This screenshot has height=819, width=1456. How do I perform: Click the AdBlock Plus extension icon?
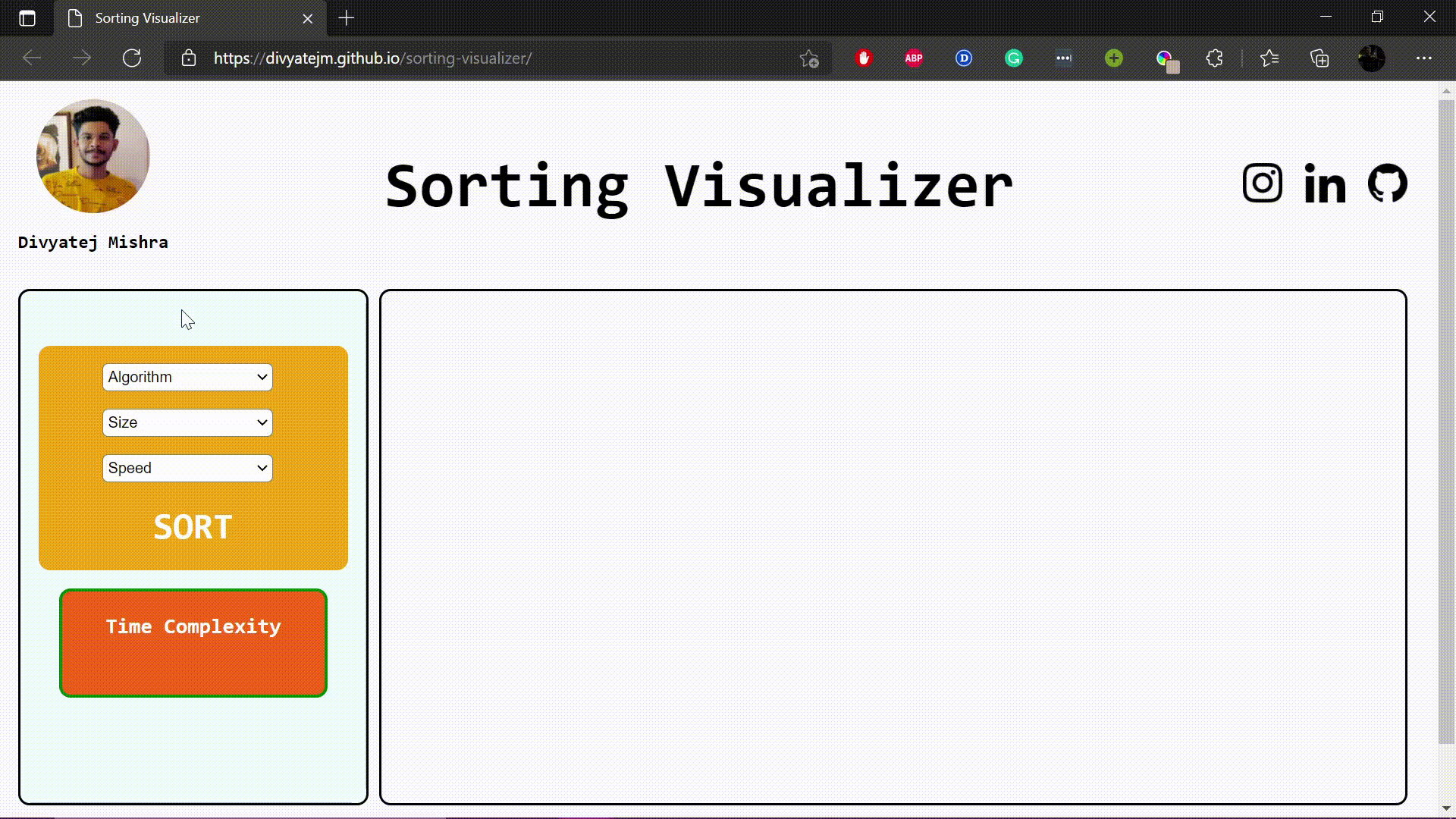(x=913, y=58)
